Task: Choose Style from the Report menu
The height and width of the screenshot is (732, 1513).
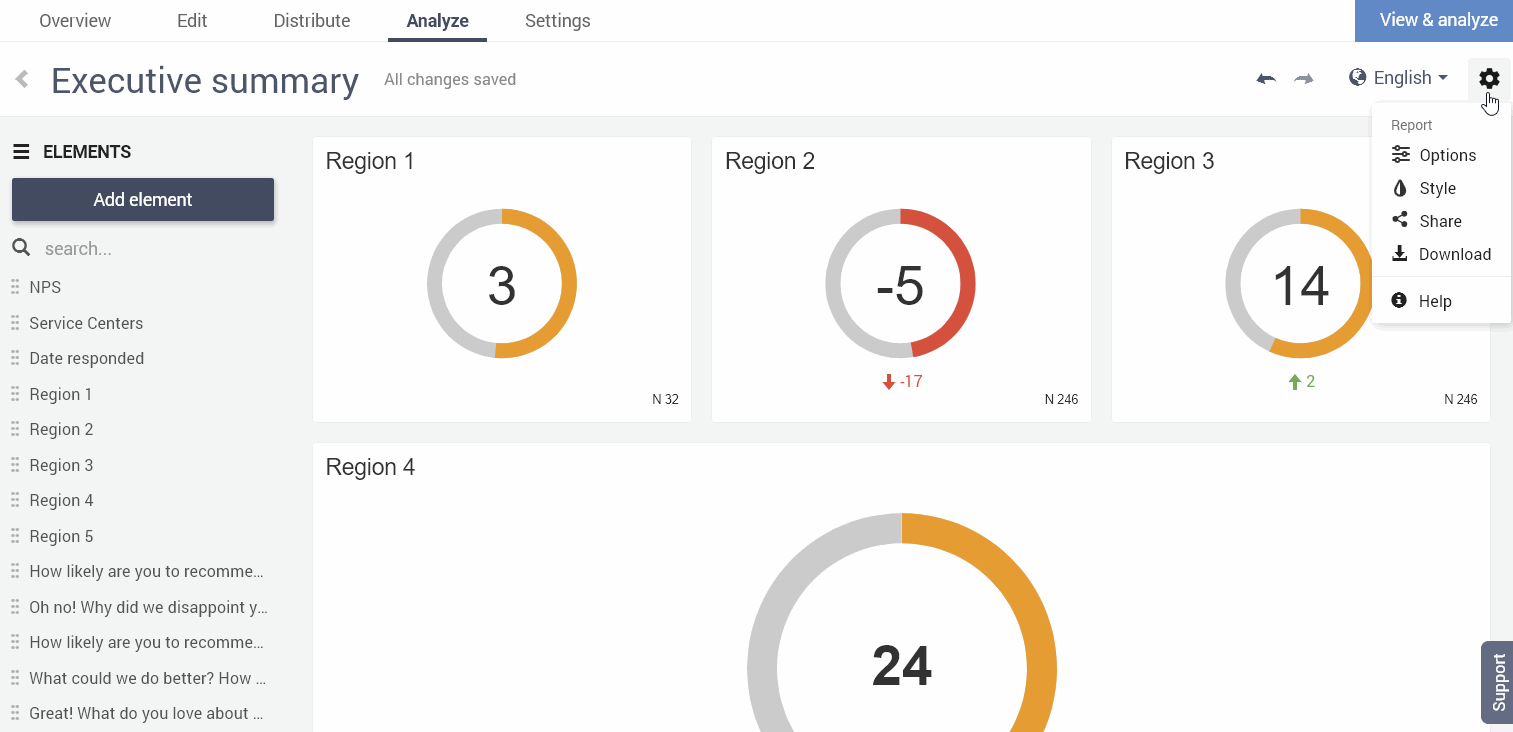Action: pos(1441,188)
